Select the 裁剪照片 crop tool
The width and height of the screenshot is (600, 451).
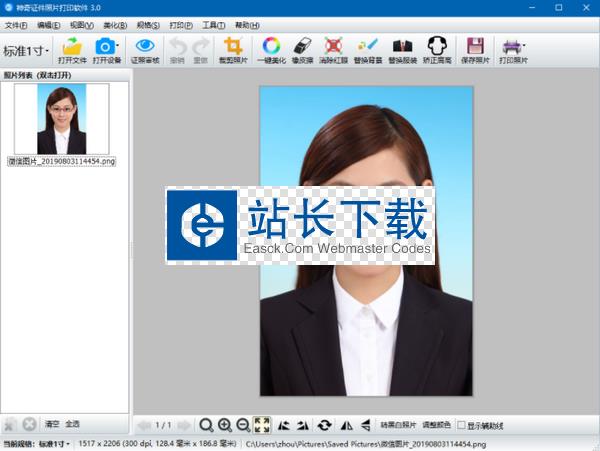coord(233,46)
